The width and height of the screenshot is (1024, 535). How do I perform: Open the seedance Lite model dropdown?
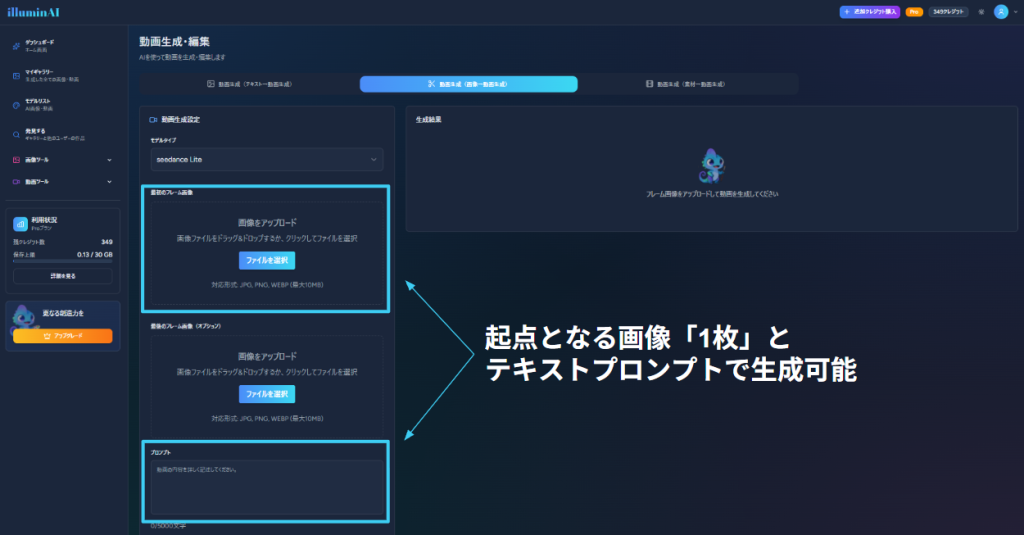tap(266, 159)
